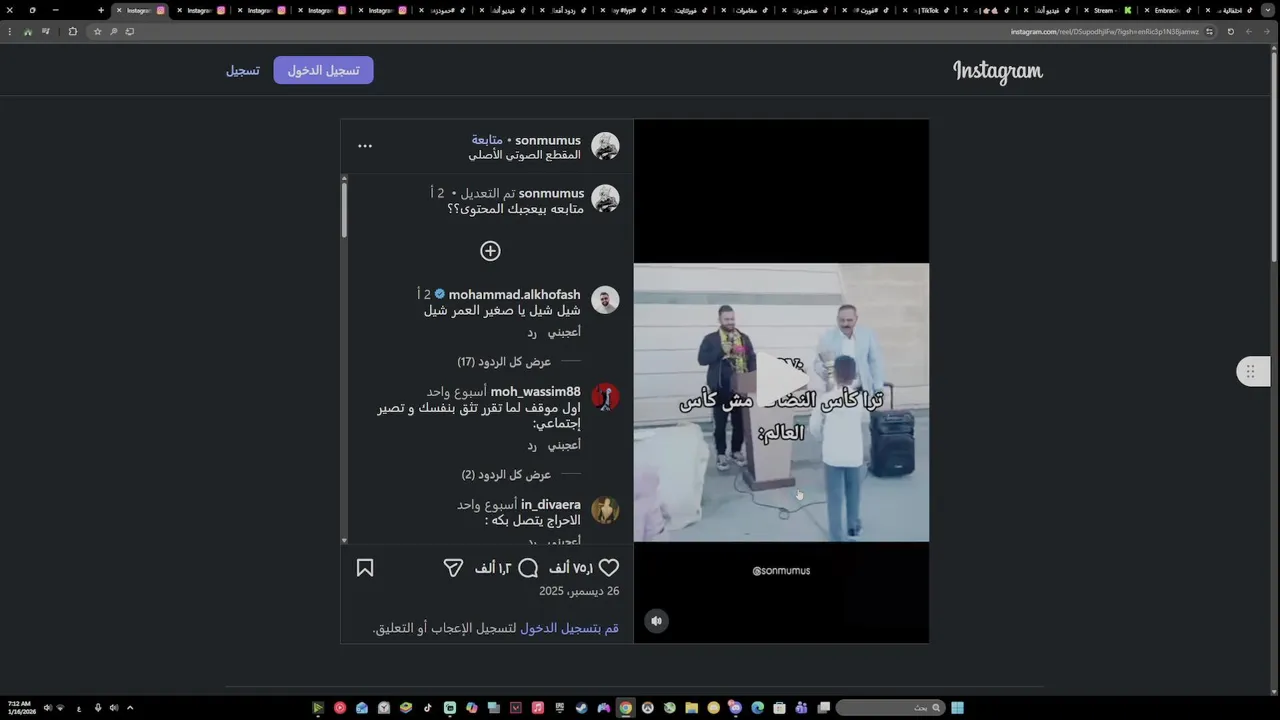
Task: Open in_divaera avatar
Action: (605, 510)
